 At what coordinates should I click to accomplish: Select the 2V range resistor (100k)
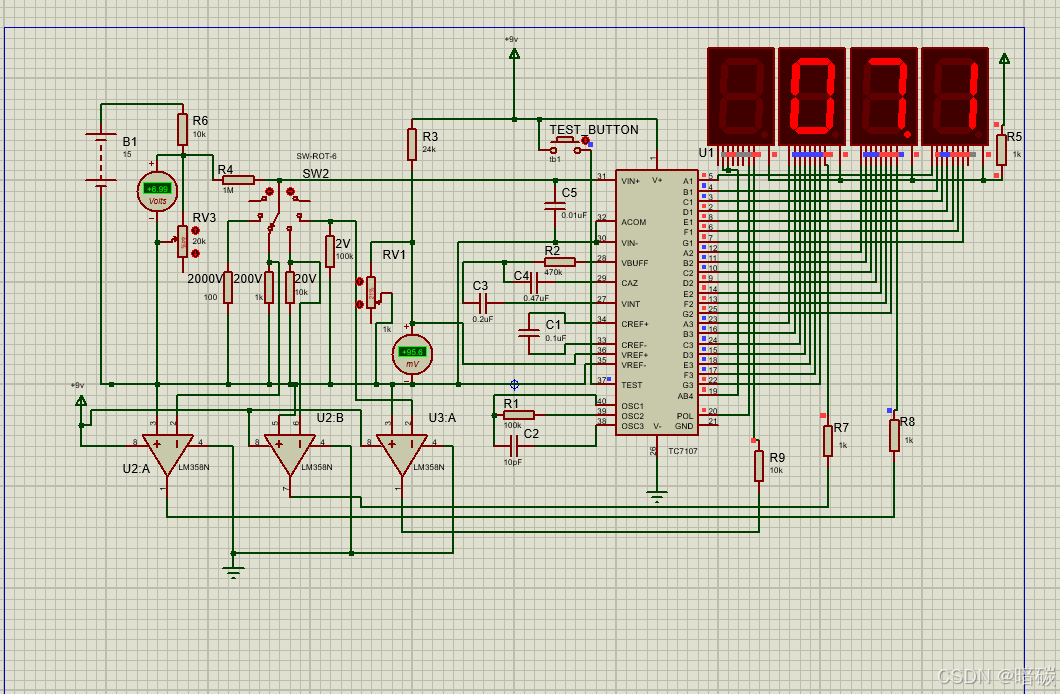pos(330,251)
